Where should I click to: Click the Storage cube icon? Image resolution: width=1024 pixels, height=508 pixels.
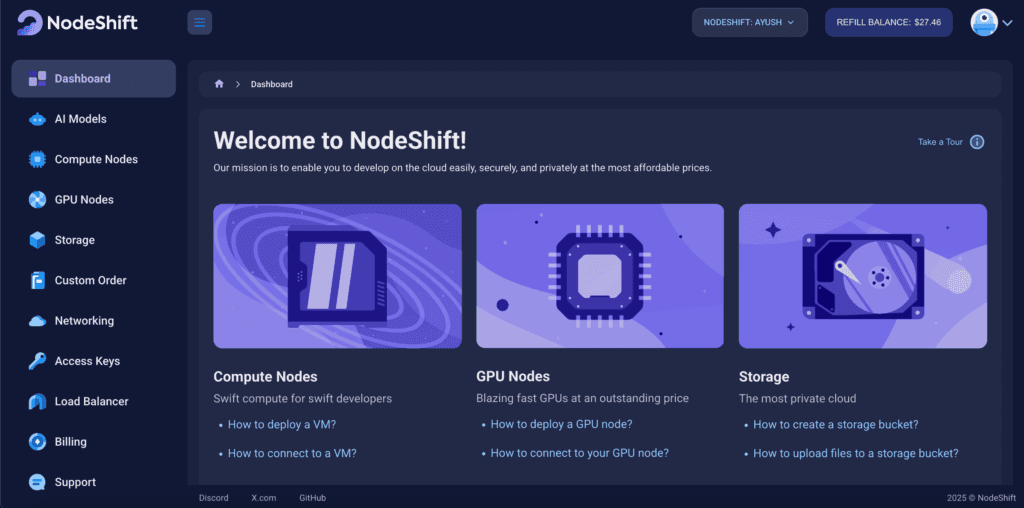point(38,240)
